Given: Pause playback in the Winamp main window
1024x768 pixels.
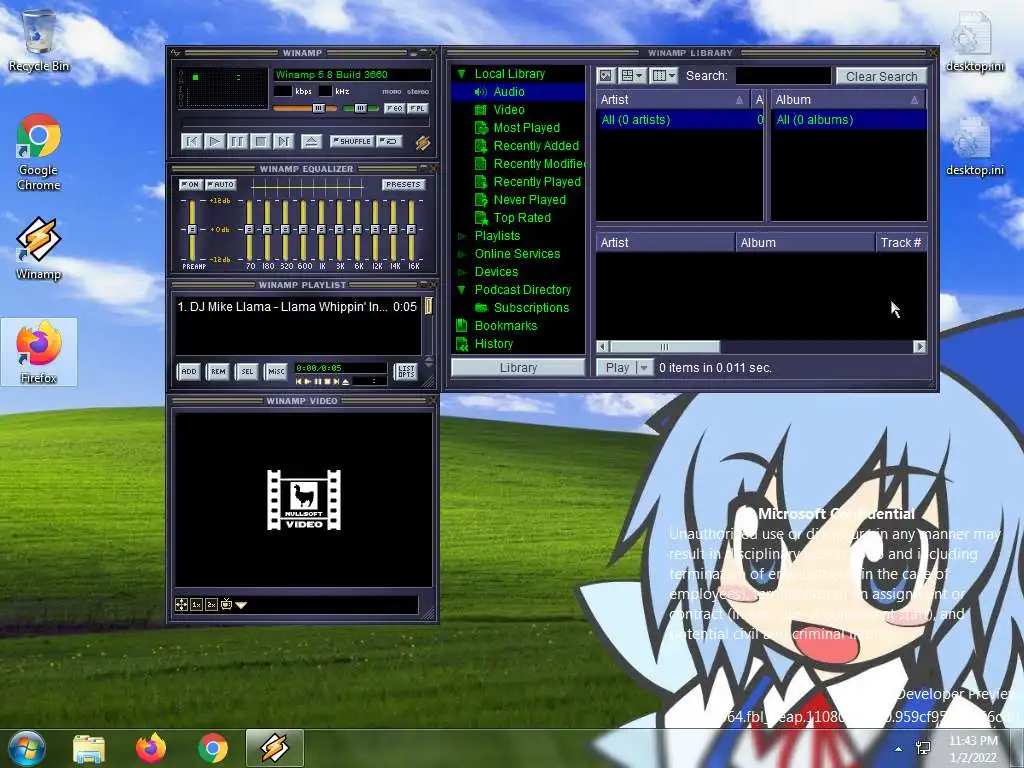Looking at the screenshot, I should click(237, 141).
